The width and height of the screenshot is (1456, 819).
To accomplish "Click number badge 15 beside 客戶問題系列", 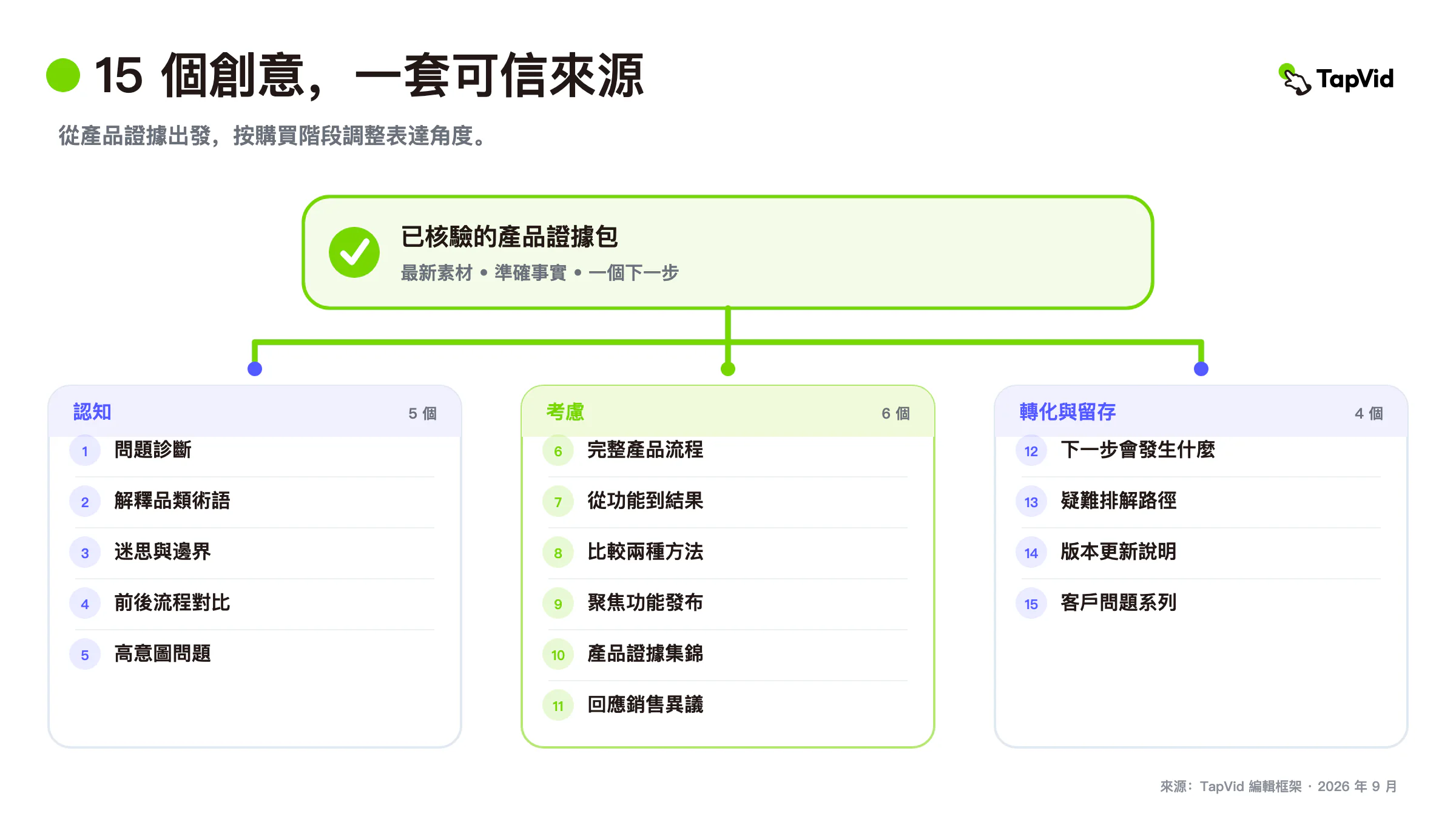I will tap(1031, 604).
